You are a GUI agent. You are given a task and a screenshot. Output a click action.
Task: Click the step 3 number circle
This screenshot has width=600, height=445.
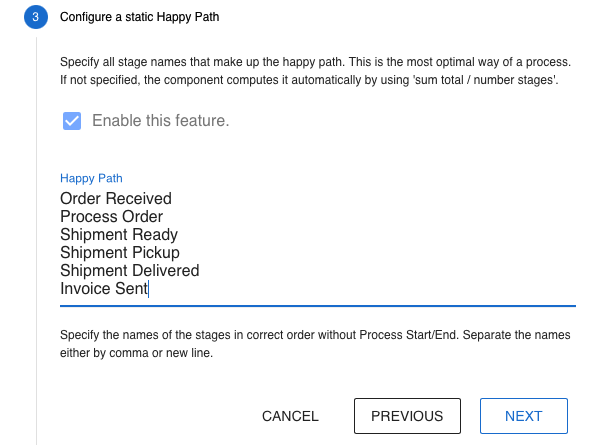(x=36, y=17)
